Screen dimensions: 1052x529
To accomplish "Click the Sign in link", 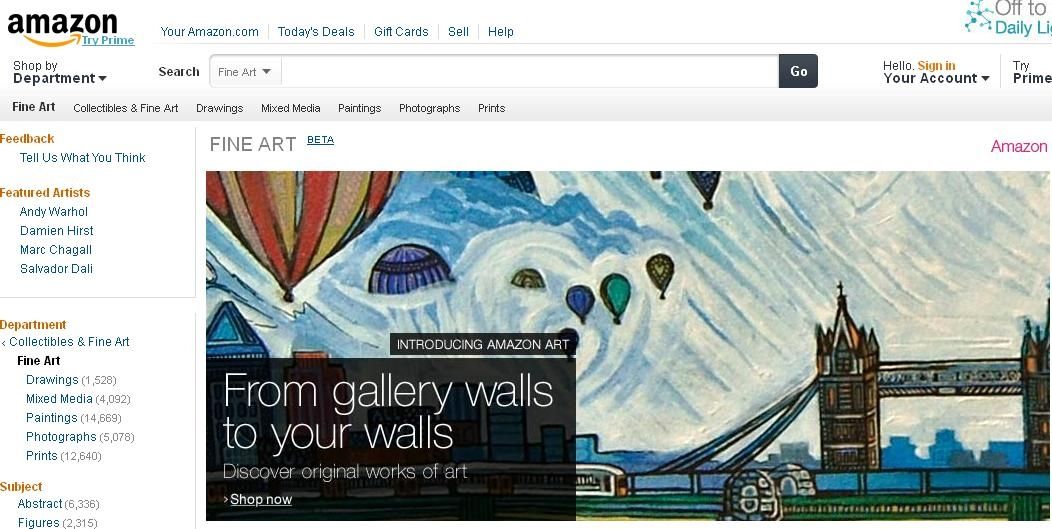I will (x=936, y=65).
